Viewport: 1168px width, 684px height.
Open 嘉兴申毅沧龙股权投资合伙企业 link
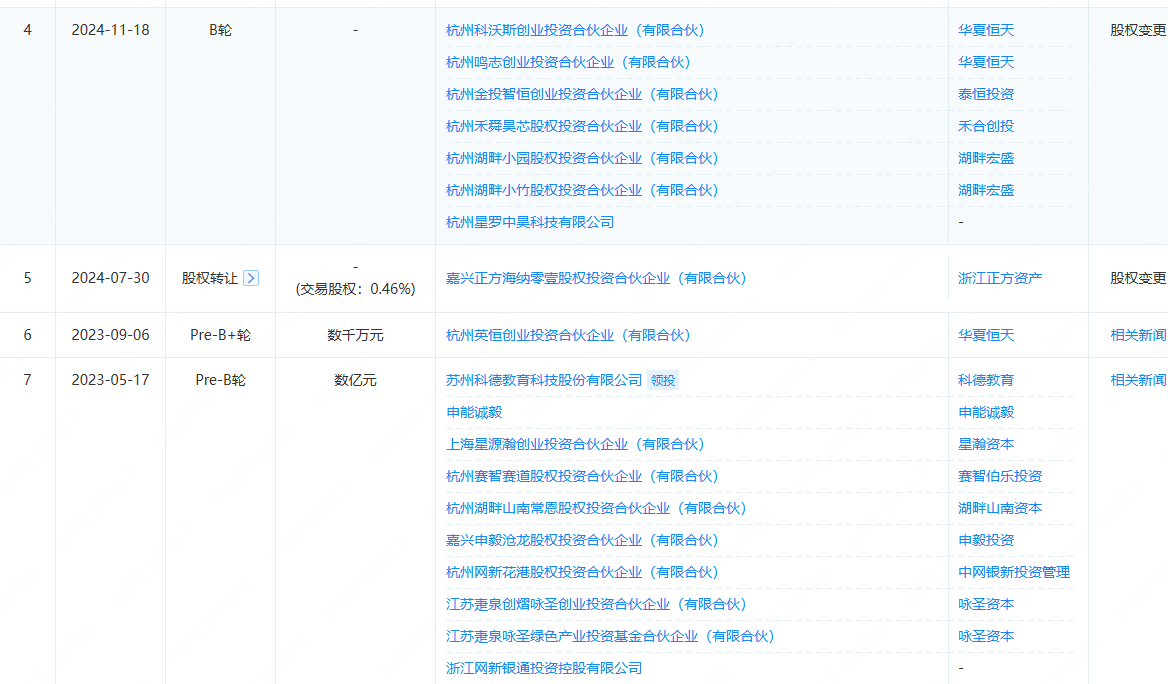tap(582, 541)
